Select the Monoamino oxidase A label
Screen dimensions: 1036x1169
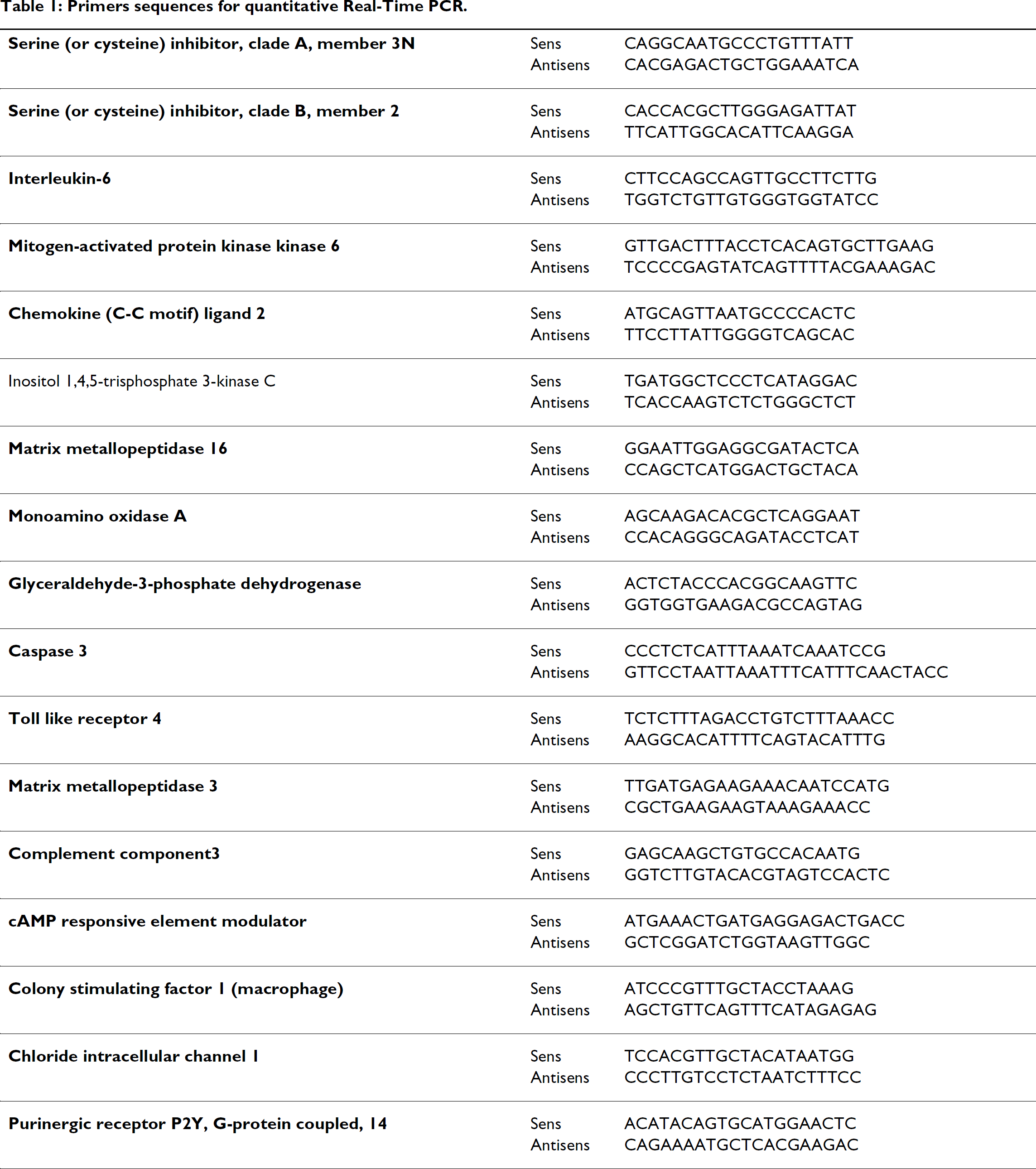[x=97, y=517]
